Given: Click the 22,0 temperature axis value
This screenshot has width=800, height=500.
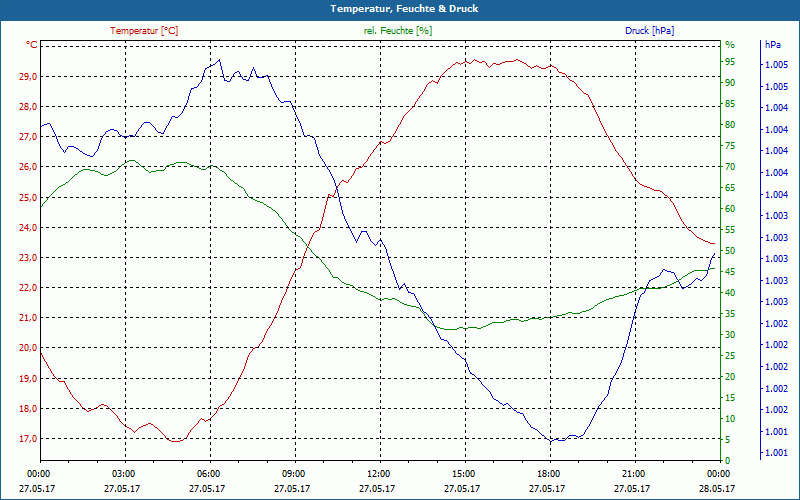Looking at the screenshot, I should pyautogui.click(x=28, y=288).
